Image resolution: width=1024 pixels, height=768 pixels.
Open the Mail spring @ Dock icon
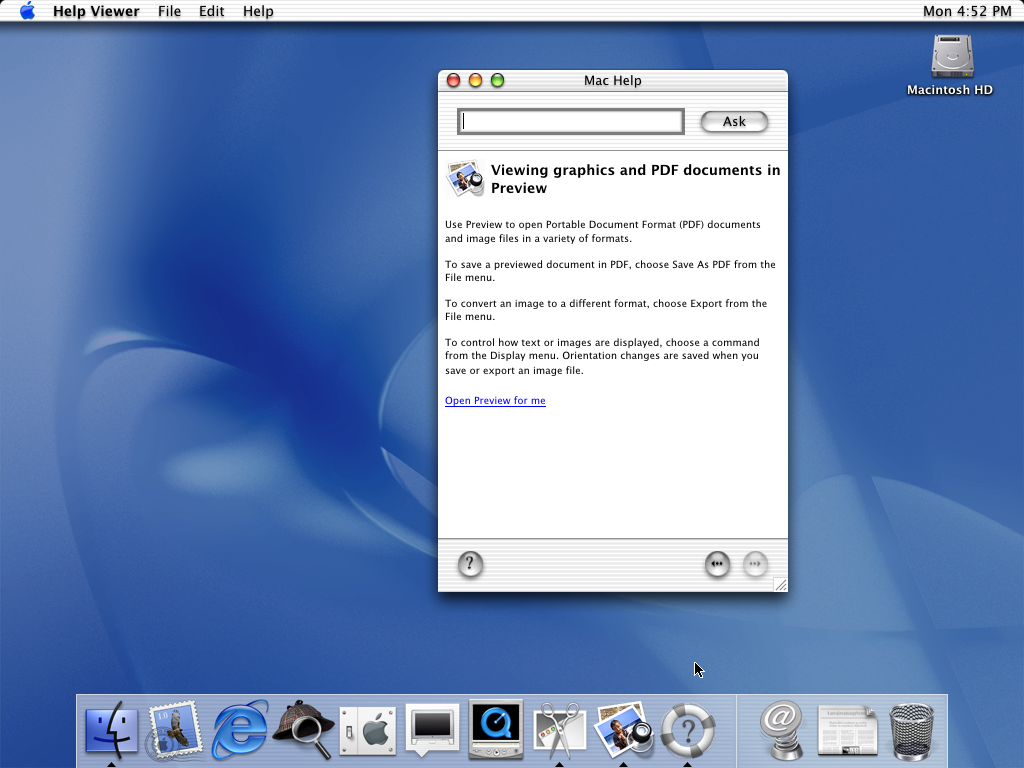tap(782, 729)
